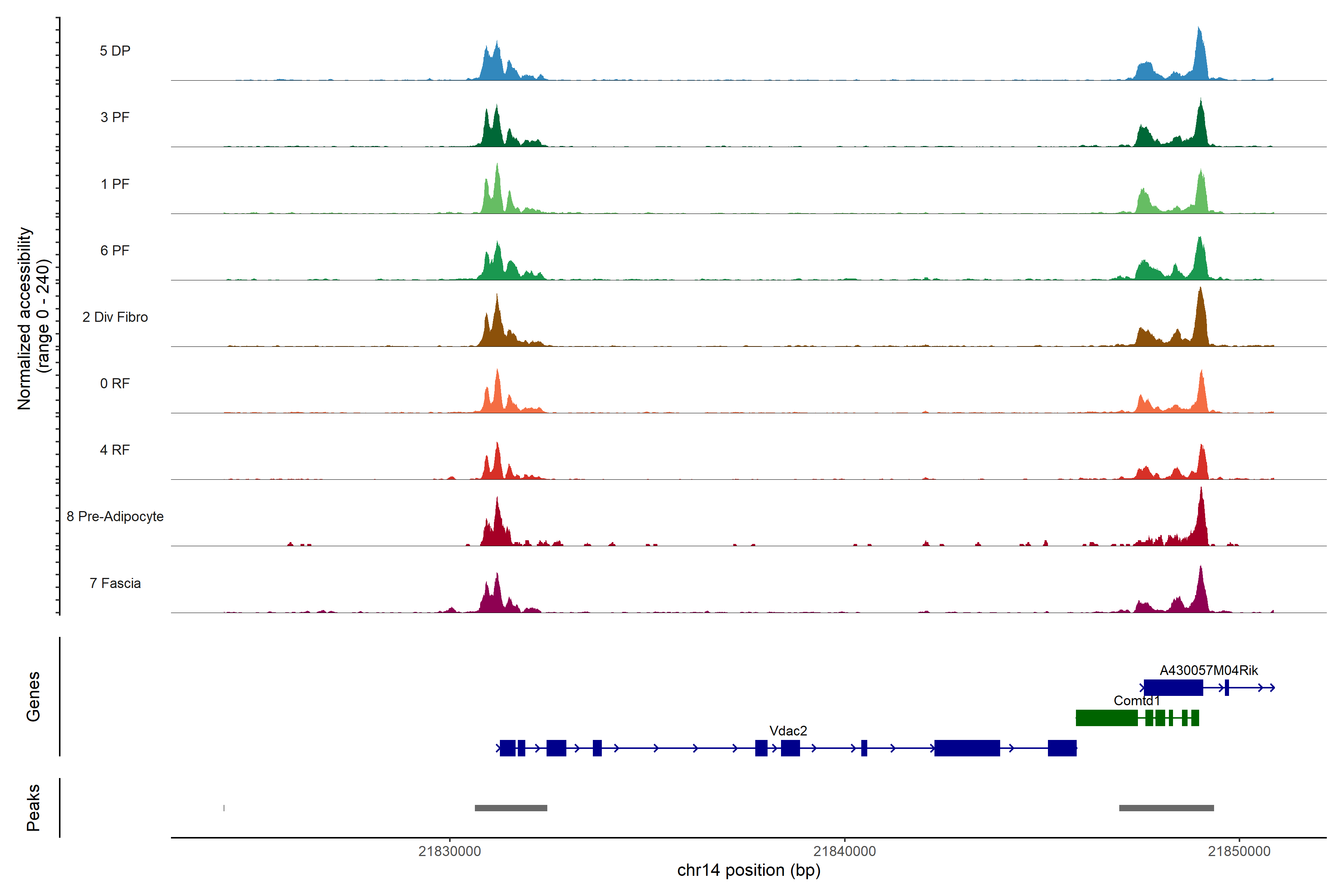Click the 21840000 axis tick label

(x=844, y=852)
